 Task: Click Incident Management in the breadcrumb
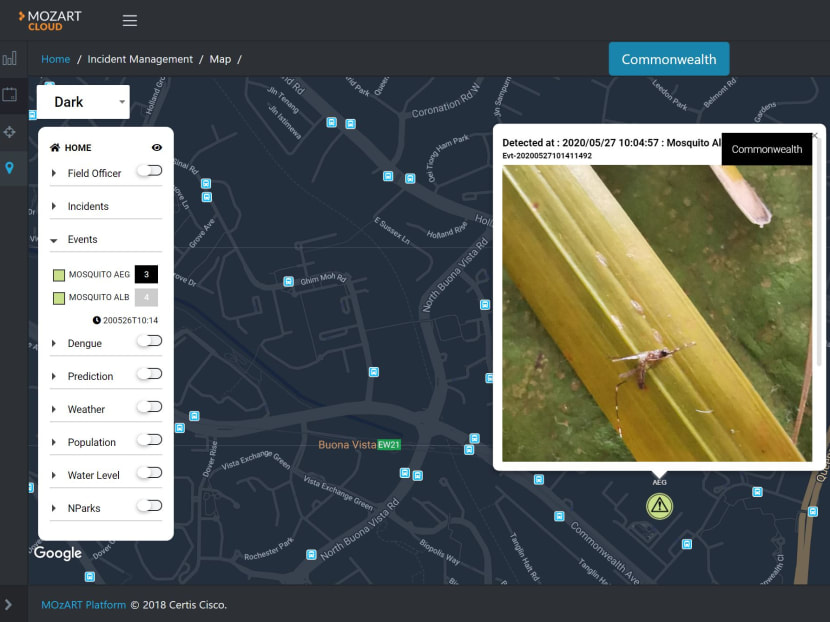click(140, 59)
